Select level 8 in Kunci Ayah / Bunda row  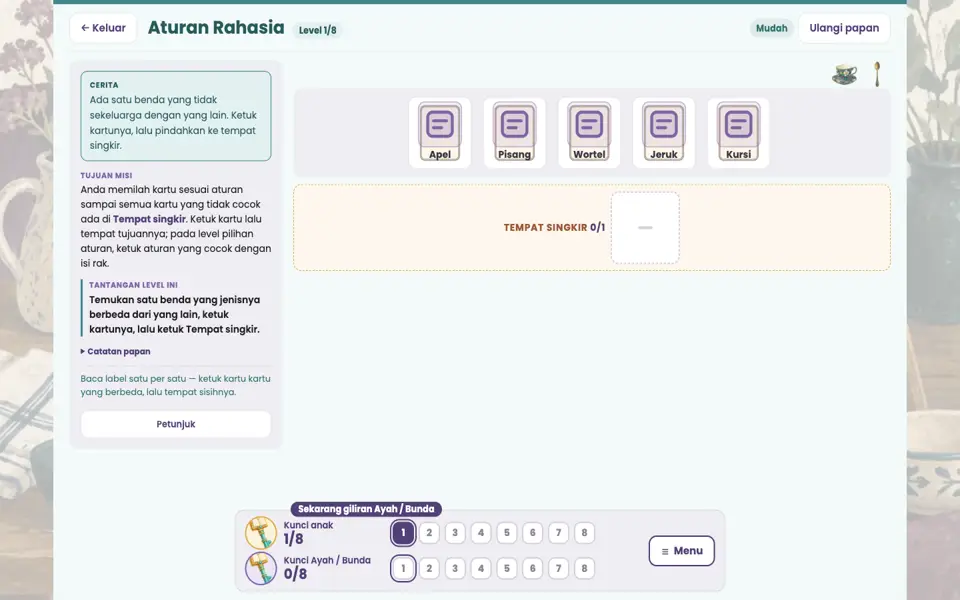[x=584, y=568]
